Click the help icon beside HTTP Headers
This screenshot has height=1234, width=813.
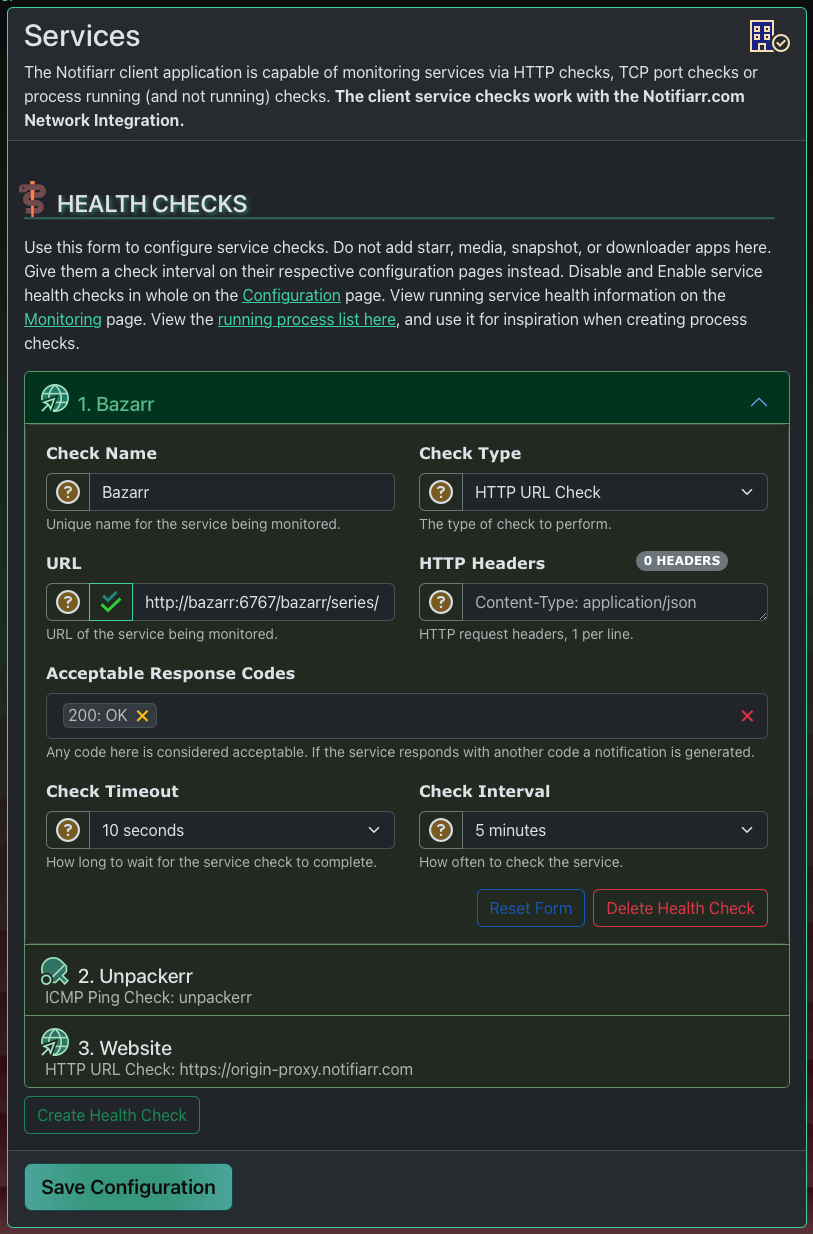pos(440,602)
